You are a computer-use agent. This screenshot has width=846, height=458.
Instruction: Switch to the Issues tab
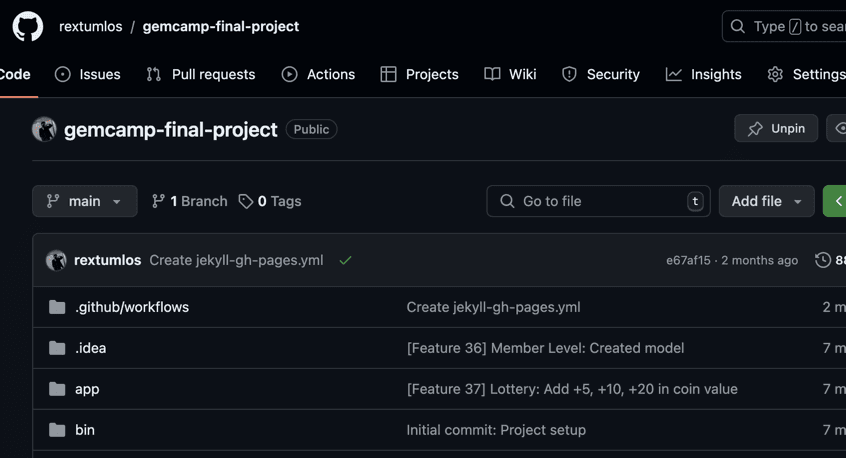pos(88,74)
